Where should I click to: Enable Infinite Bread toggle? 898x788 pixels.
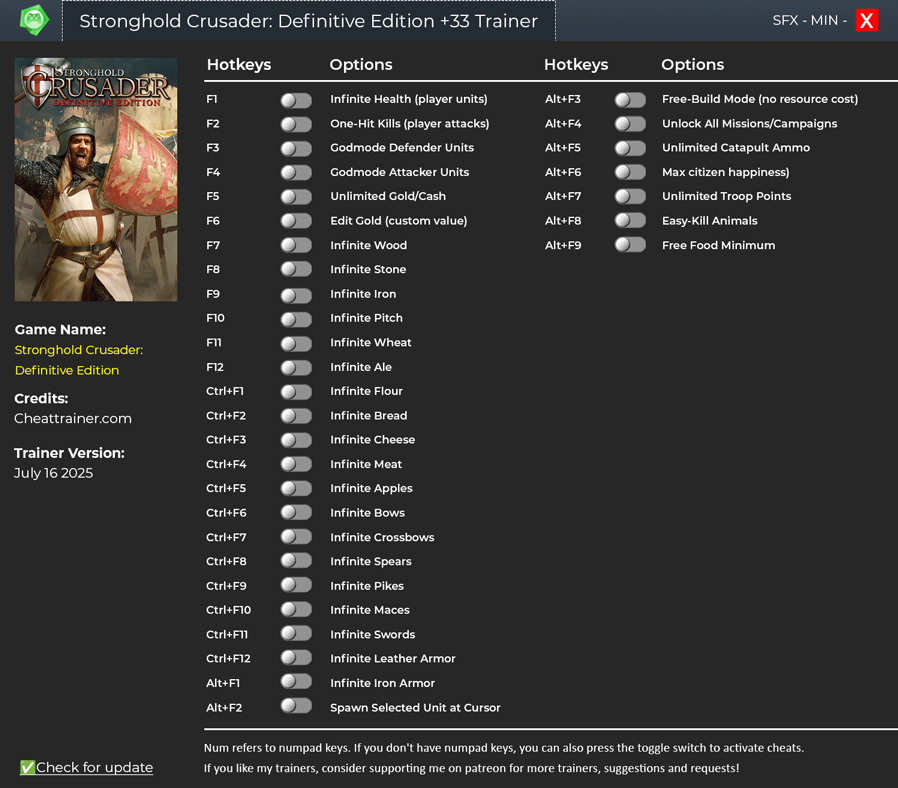(x=296, y=416)
